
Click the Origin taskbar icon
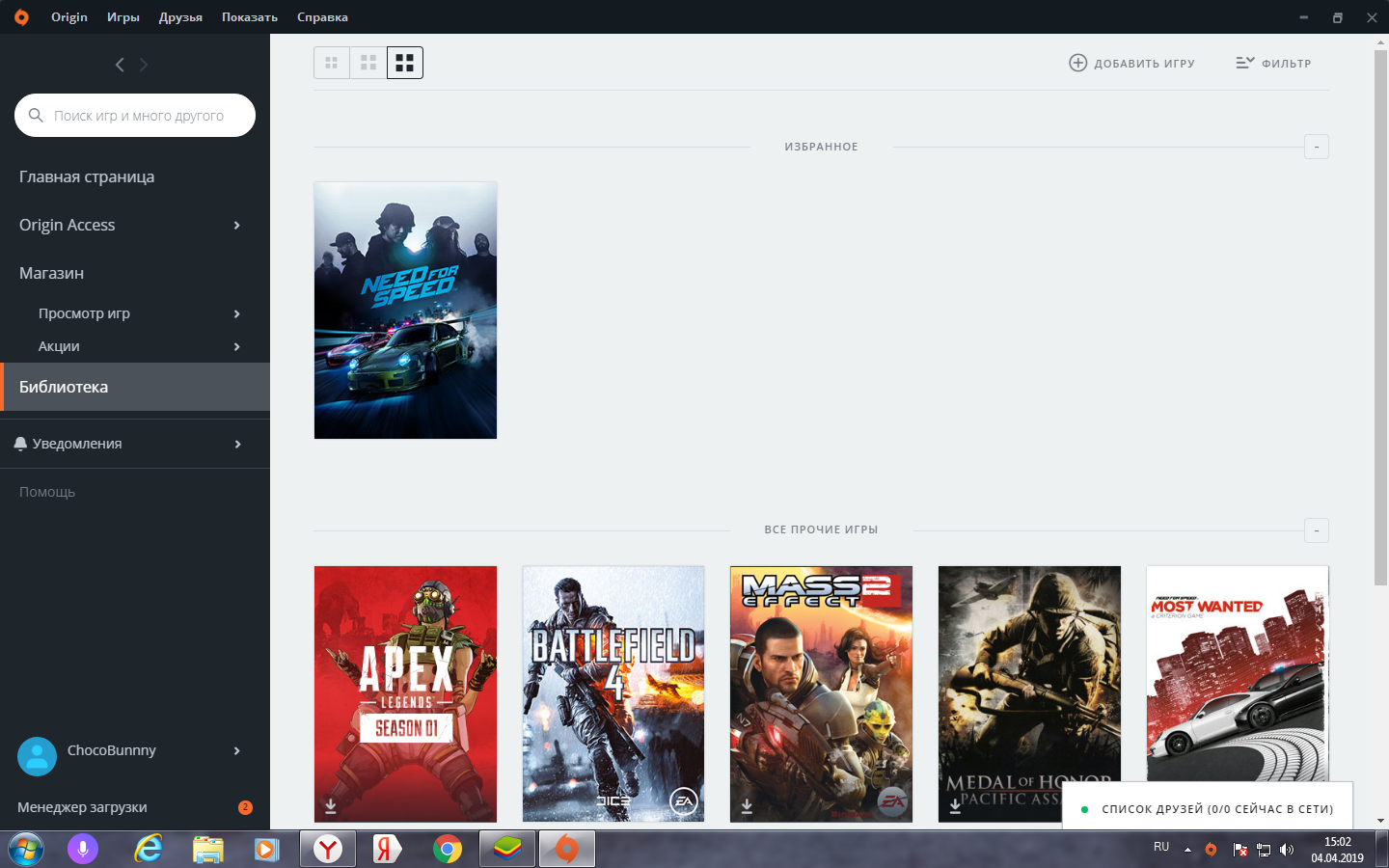(x=567, y=850)
